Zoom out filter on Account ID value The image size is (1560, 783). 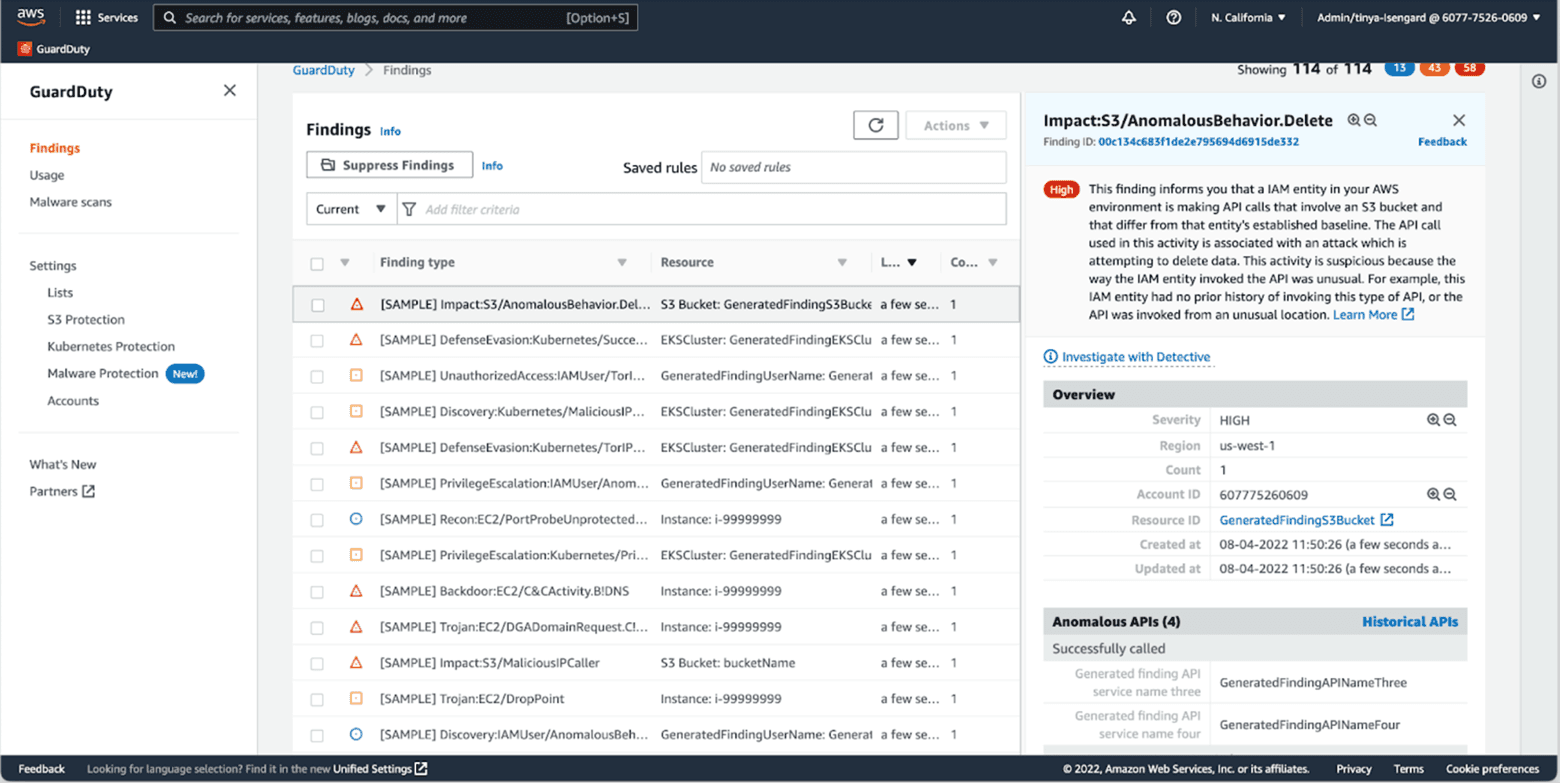[1450, 494]
